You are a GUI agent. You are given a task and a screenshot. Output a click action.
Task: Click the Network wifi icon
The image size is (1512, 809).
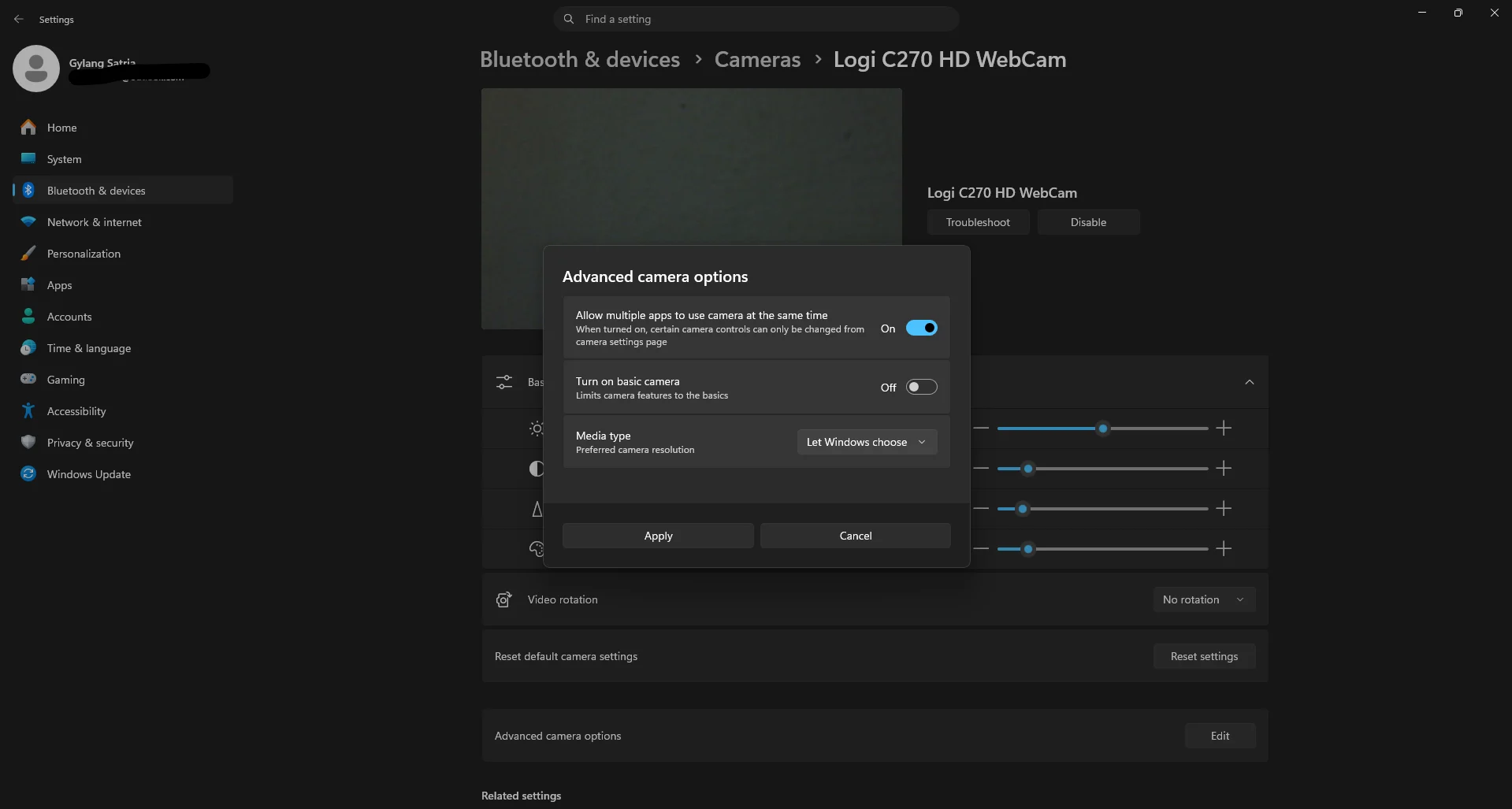coord(28,221)
